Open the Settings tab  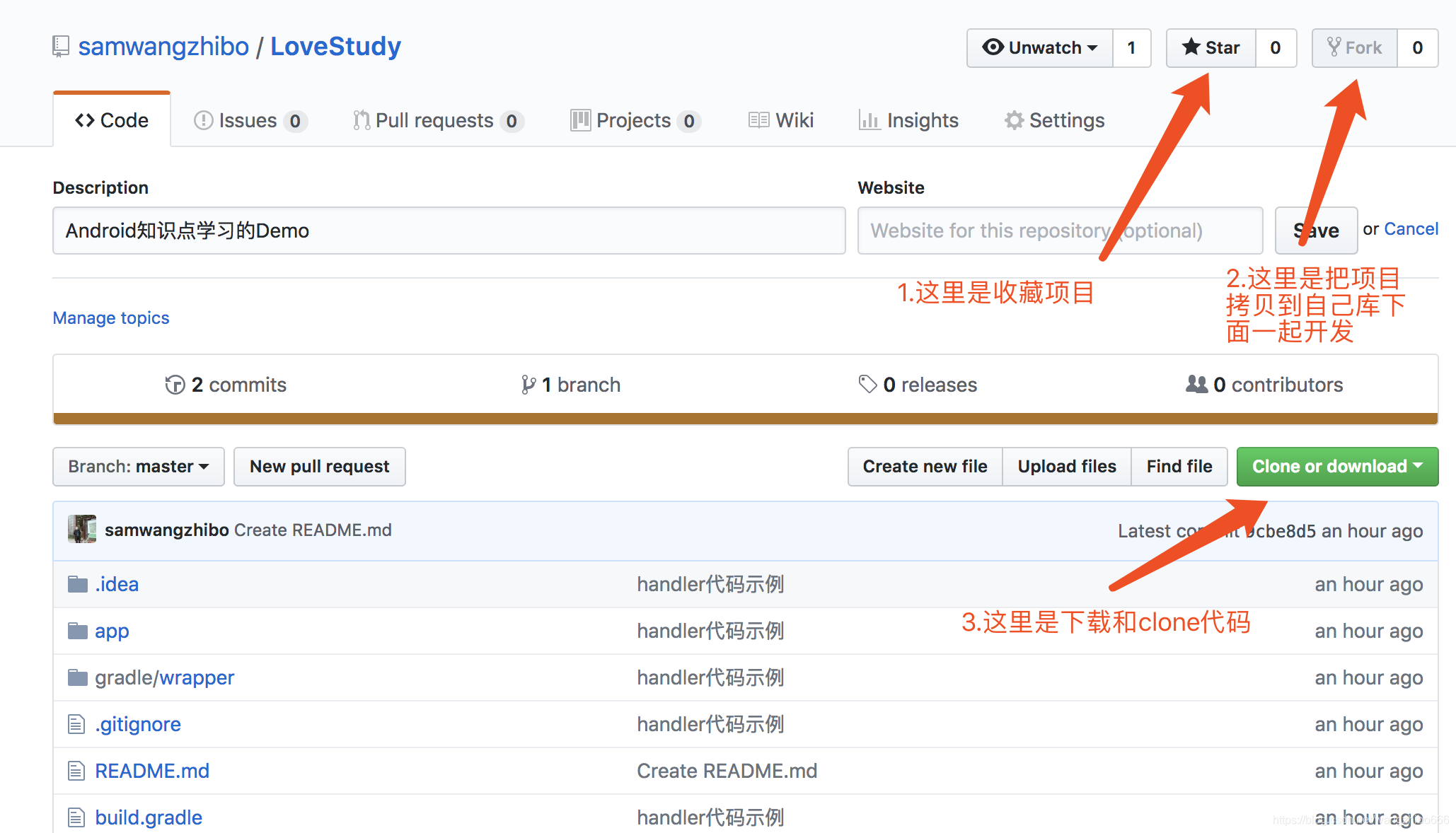point(1055,120)
